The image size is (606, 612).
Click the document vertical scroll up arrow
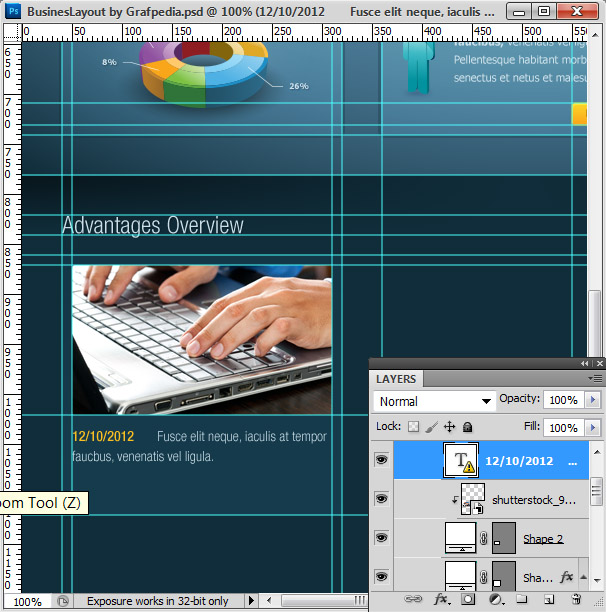coord(595,35)
